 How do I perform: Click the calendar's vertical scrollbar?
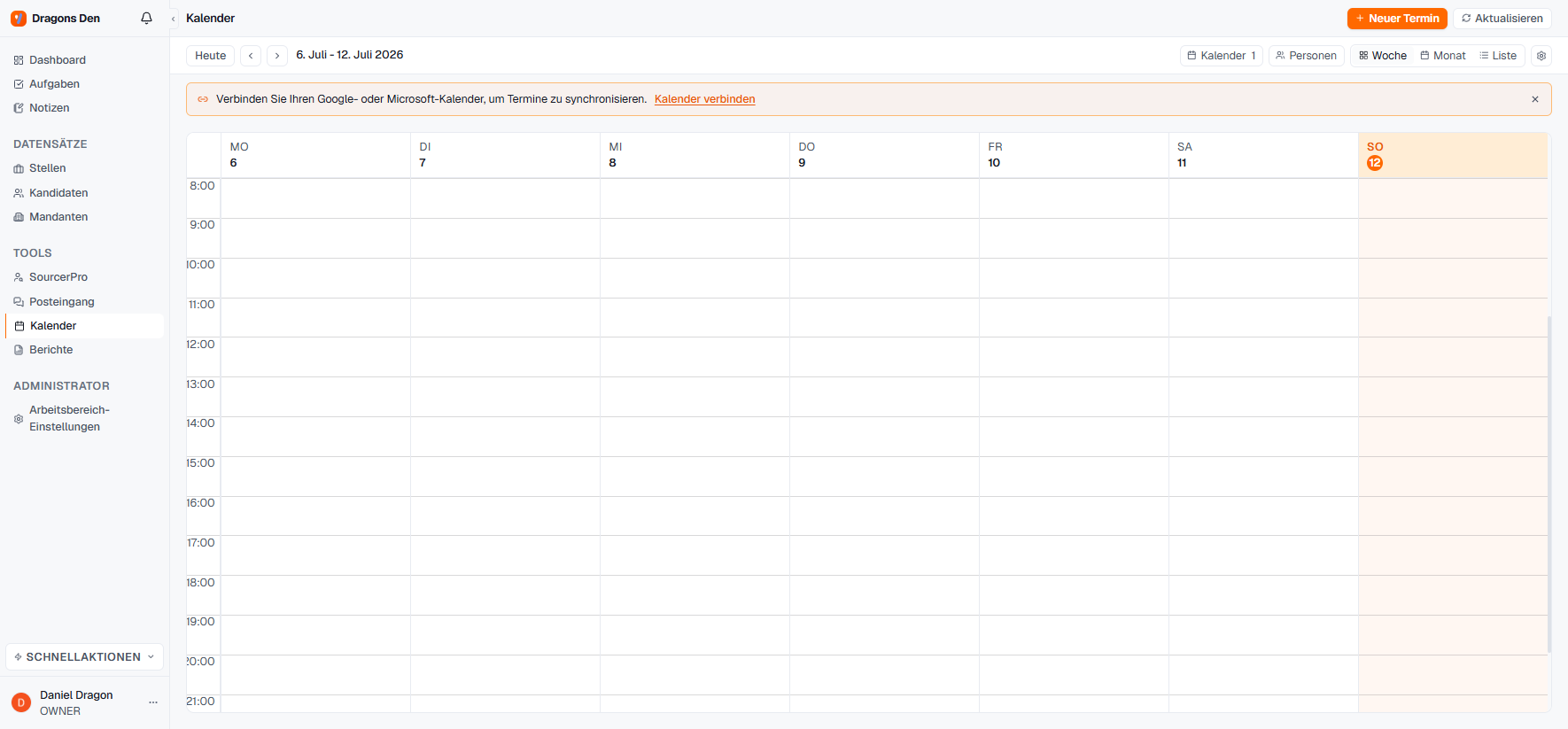point(1549,484)
